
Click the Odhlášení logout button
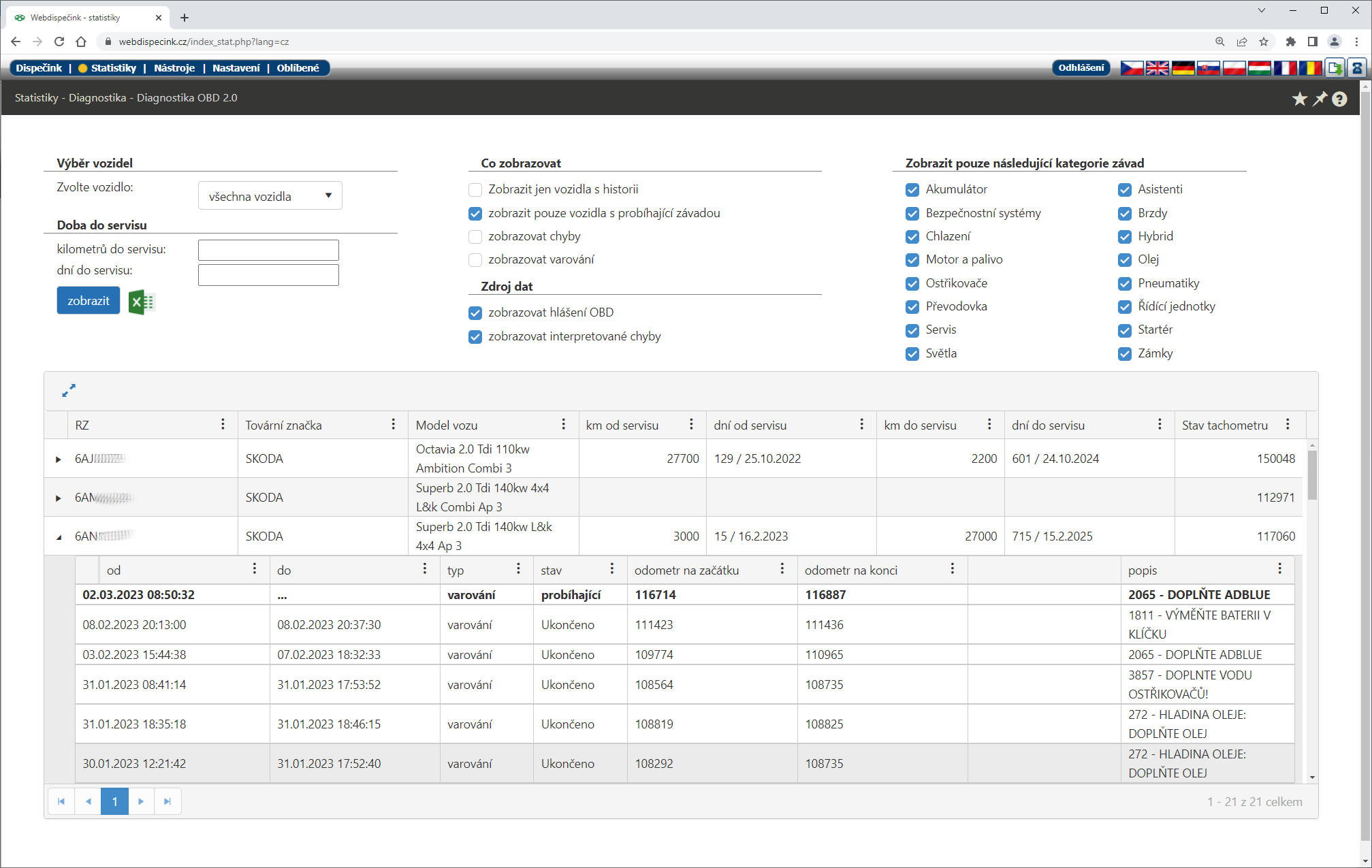(1081, 68)
